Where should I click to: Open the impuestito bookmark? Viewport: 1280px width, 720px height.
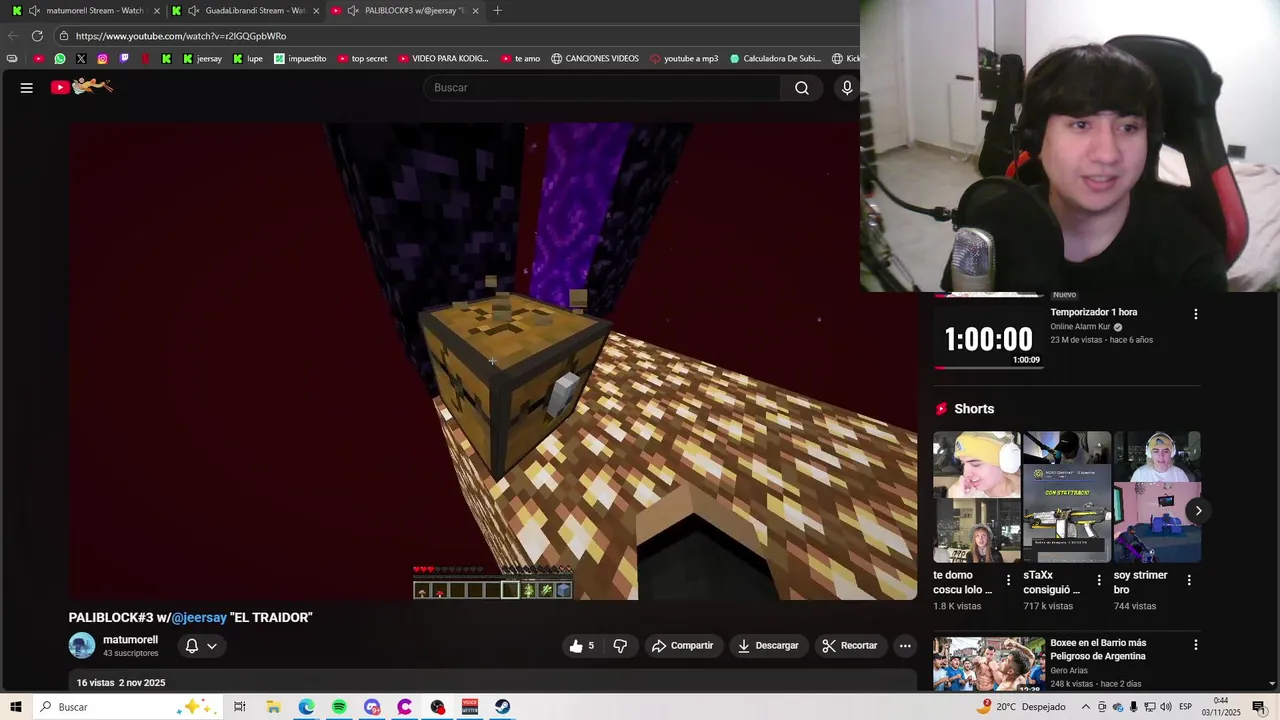(300, 59)
